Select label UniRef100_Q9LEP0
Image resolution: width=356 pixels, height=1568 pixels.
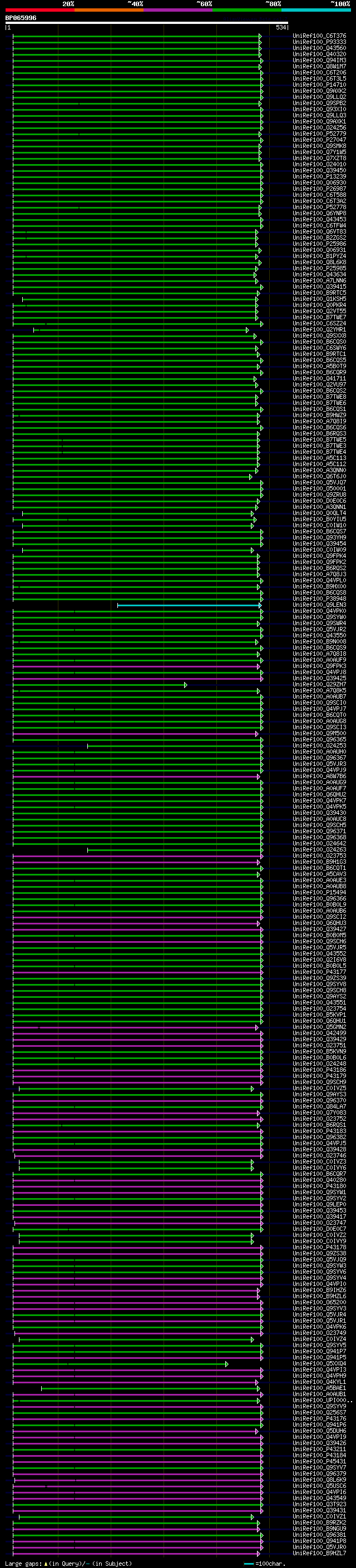pyautogui.click(x=319, y=1205)
